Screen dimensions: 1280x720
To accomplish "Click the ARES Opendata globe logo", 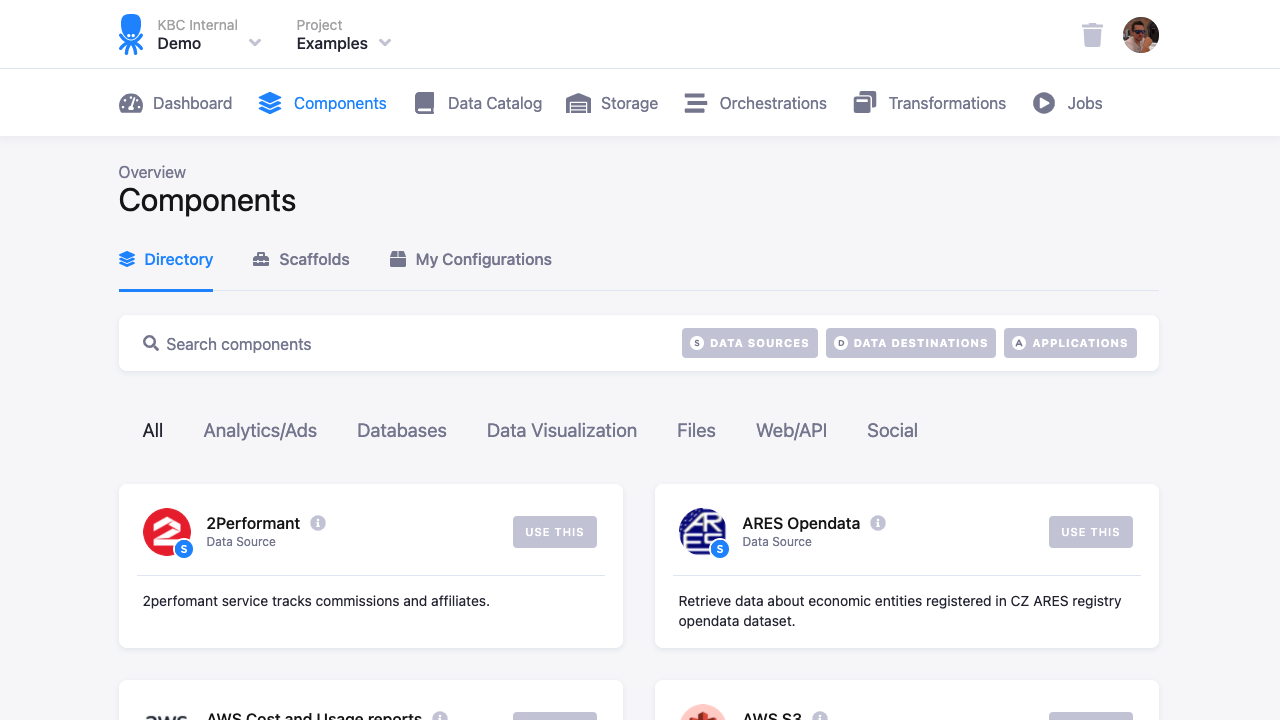I will click(703, 531).
